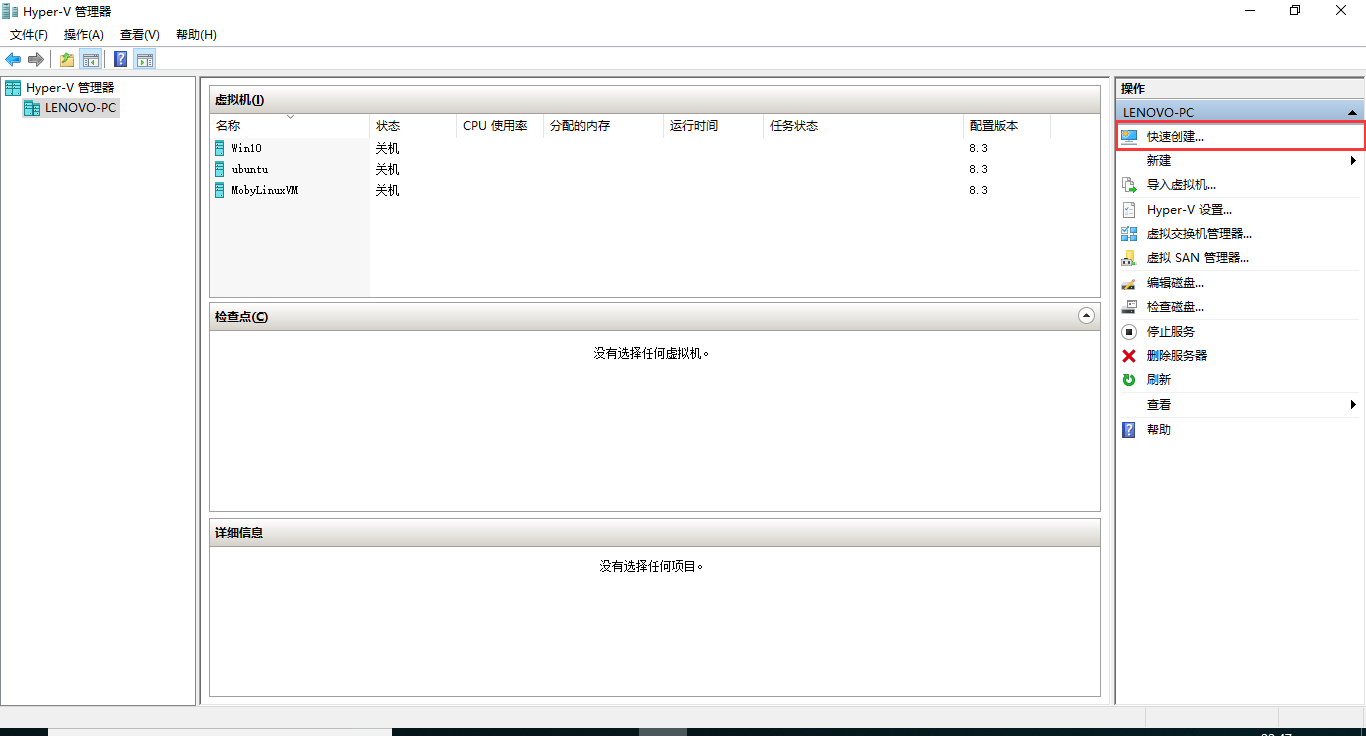Click 刷新 action link
This screenshot has width=1366, height=736.
[1159, 380]
